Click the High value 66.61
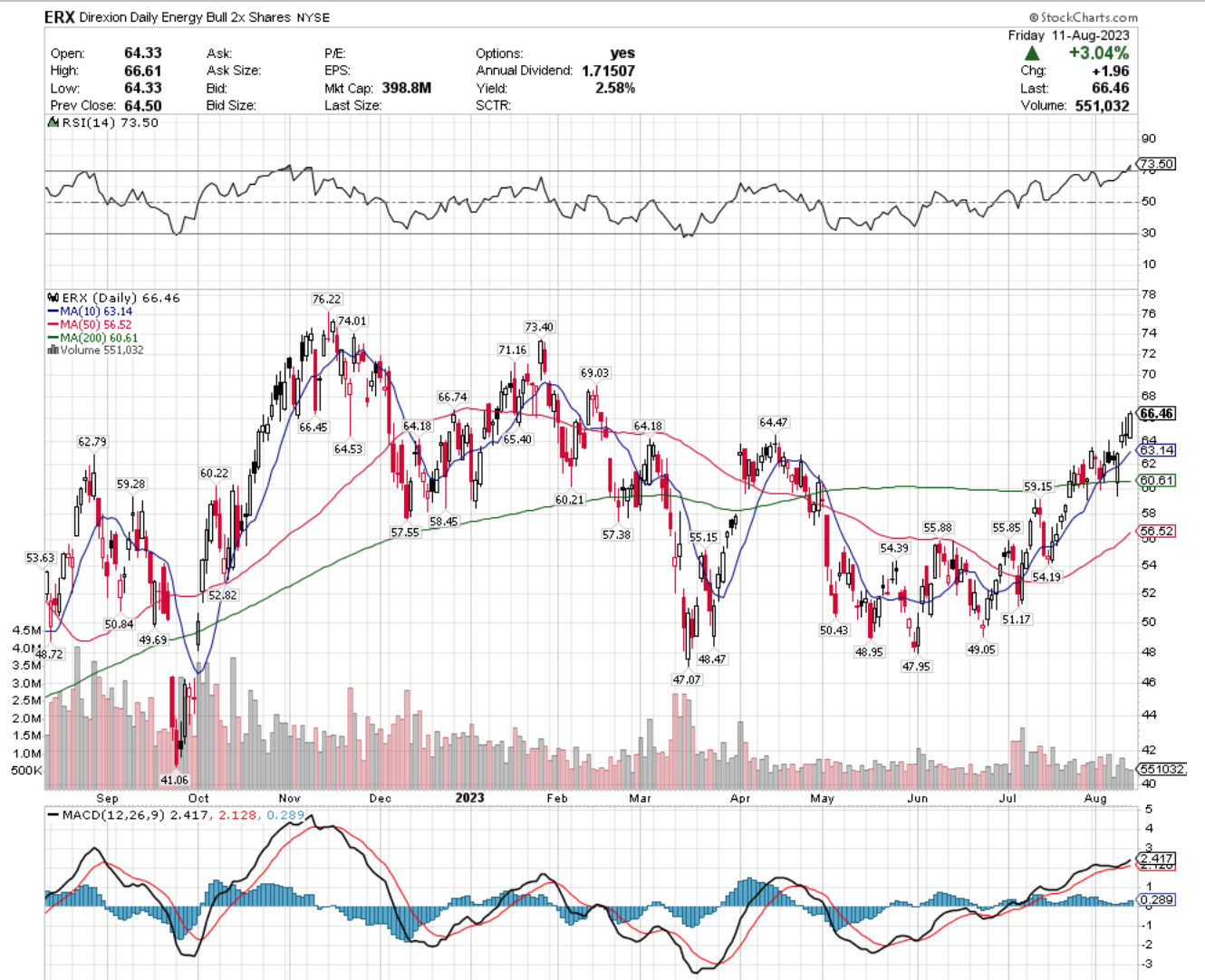This screenshot has height=980, width=1205. [x=142, y=71]
